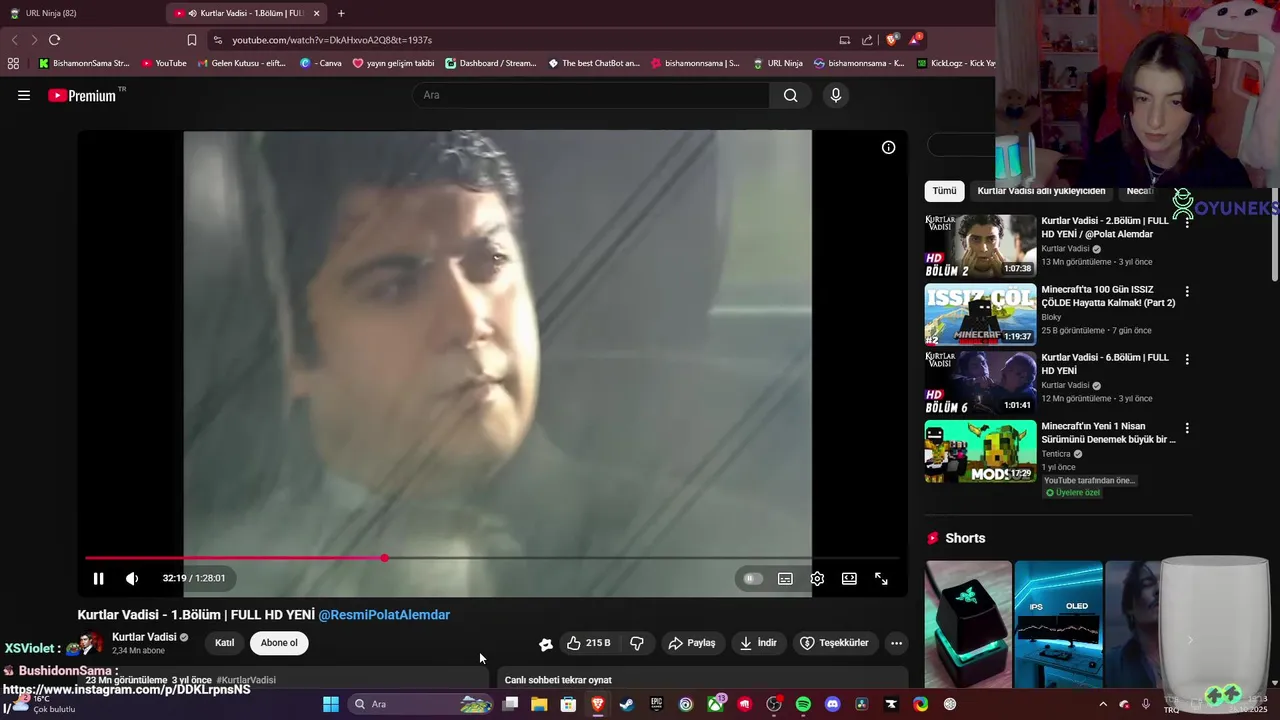Screen dimensions: 1280x720
Task: Open the browser apps grid icon
Action: [x=13, y=63]
